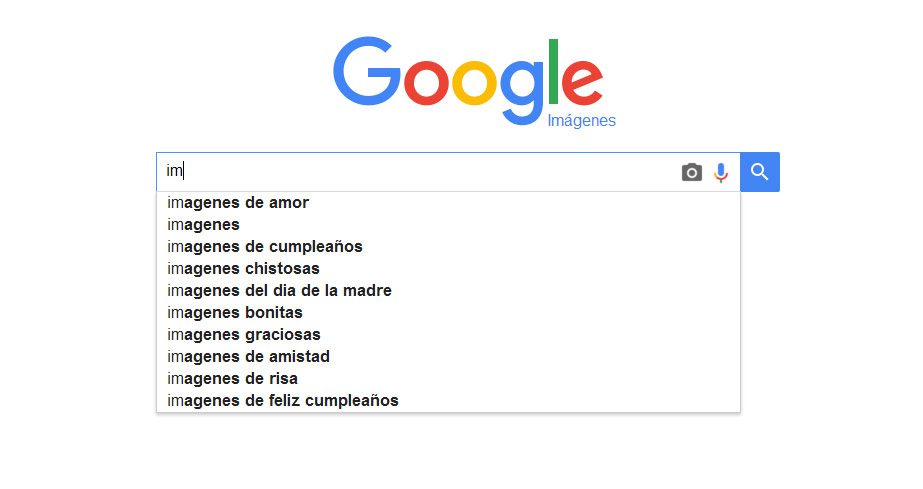Click the blue capital G in the logo
Image resolution: width=923 pixels, height=489 pixels.
(x=366, y=72)
